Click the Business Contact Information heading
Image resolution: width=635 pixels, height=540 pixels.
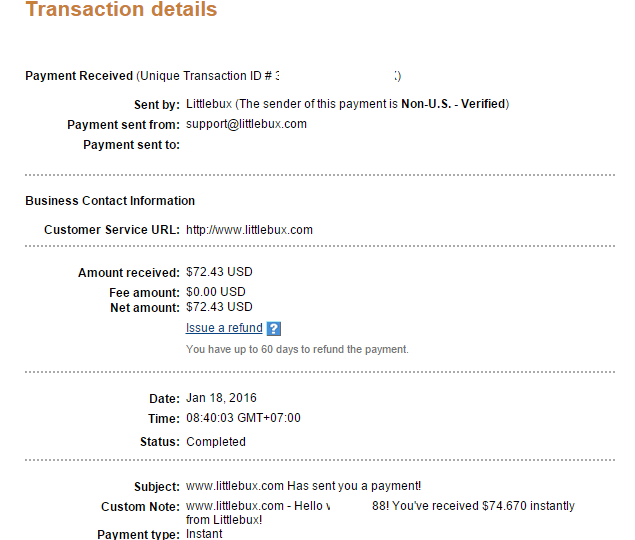click(x=110, y=201)
